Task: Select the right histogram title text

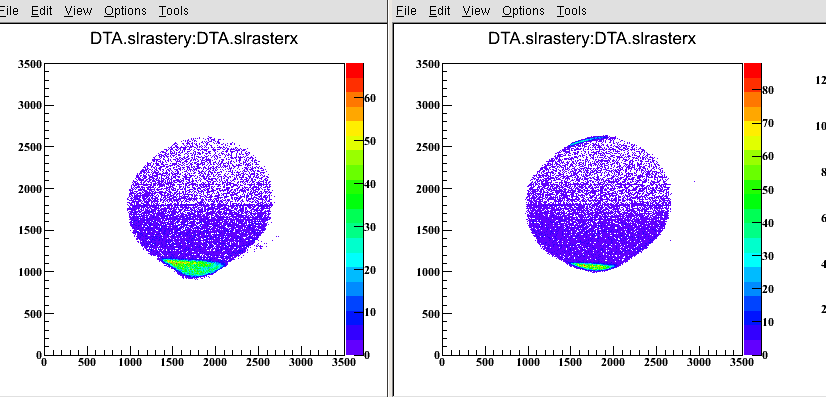Action: pyautogui.click(x=592, y=38)
